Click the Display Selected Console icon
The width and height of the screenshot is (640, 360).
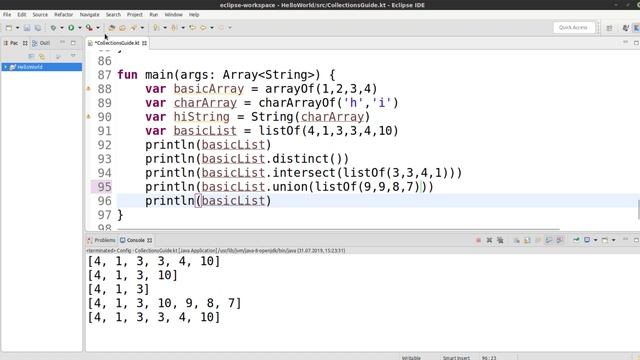point(587,240)
